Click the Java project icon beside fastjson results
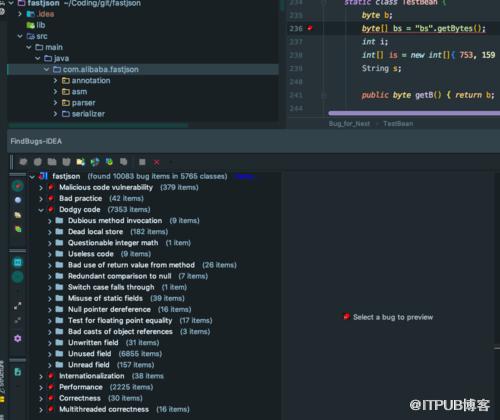Screen dimensions: 500x420 (44, 176)
